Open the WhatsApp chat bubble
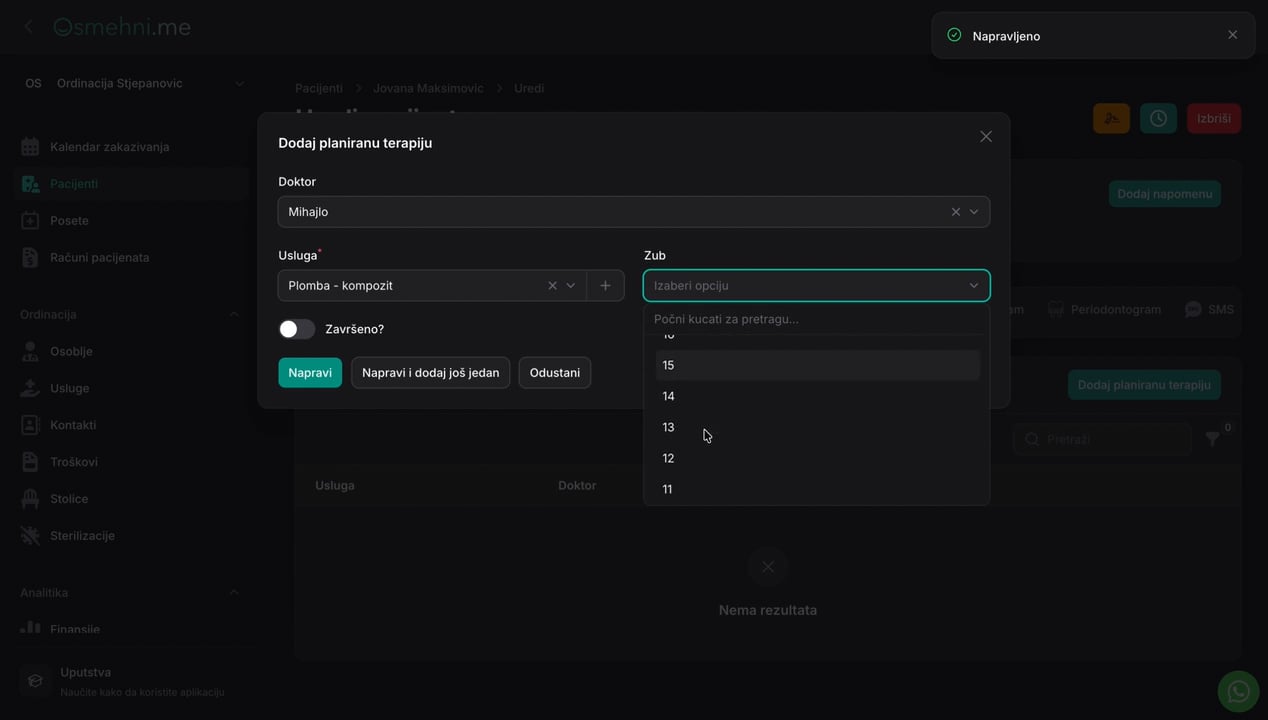 [x=1238, y=691]
